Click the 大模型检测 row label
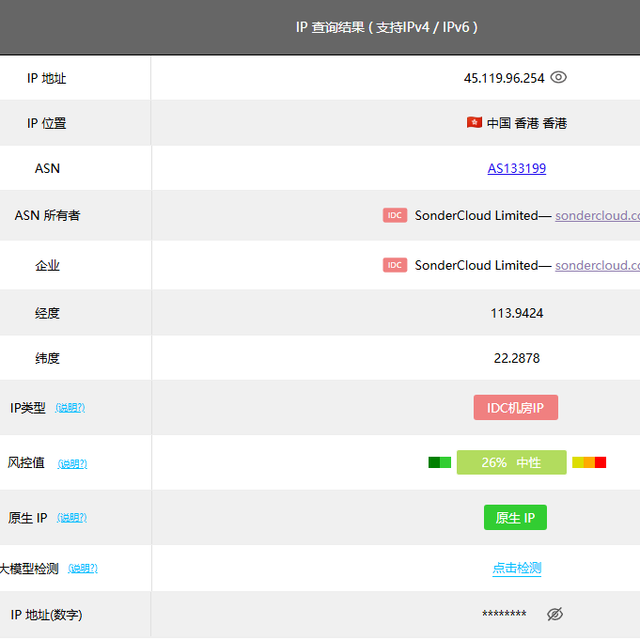Viewport: 640px width, 640px height. coord(29,568)
